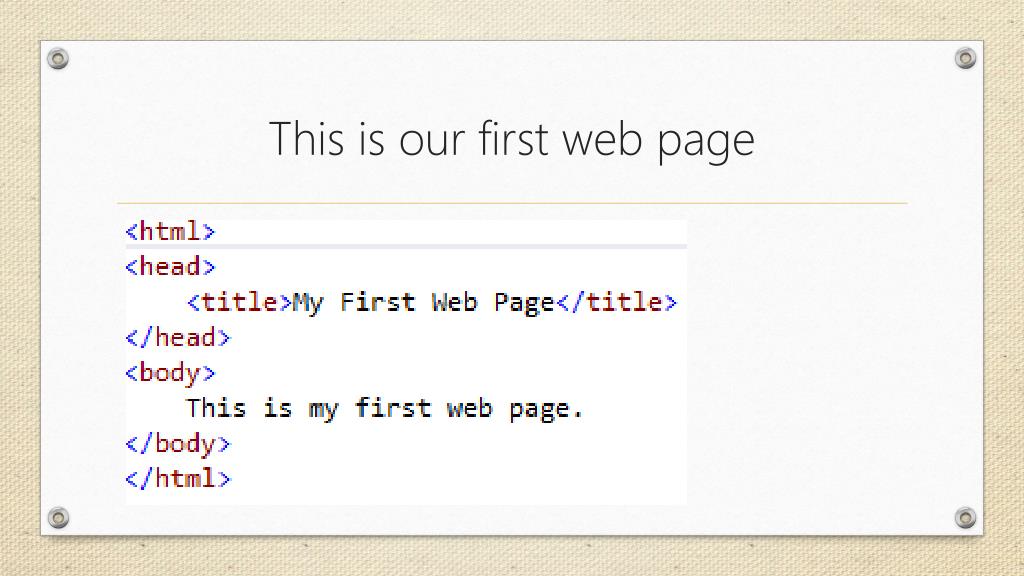This screenshot has height=576, width=1024.
Task: Click the top-right rivet decoration
Action: 965,59
